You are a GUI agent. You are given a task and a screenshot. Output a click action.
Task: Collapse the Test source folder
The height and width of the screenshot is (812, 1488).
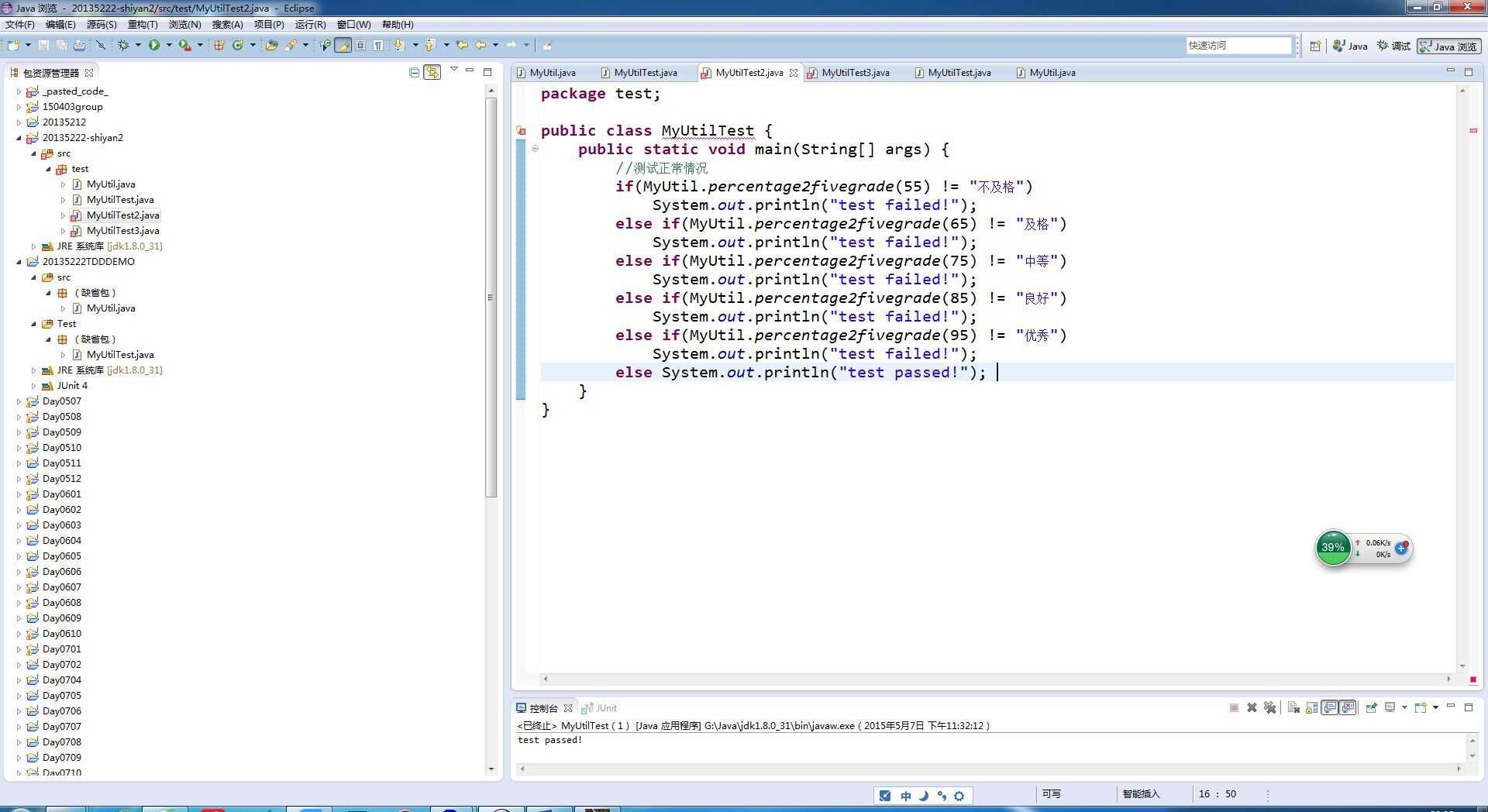tap(34, 324)
